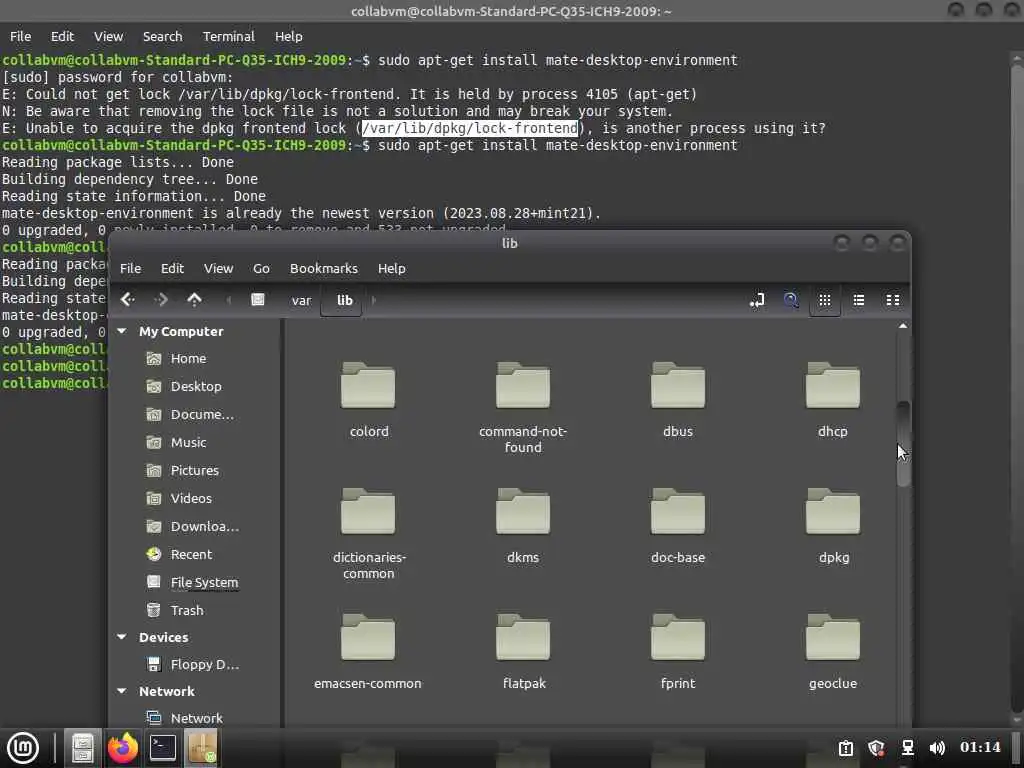Open the Search menu in terminal window

[163, 37]
